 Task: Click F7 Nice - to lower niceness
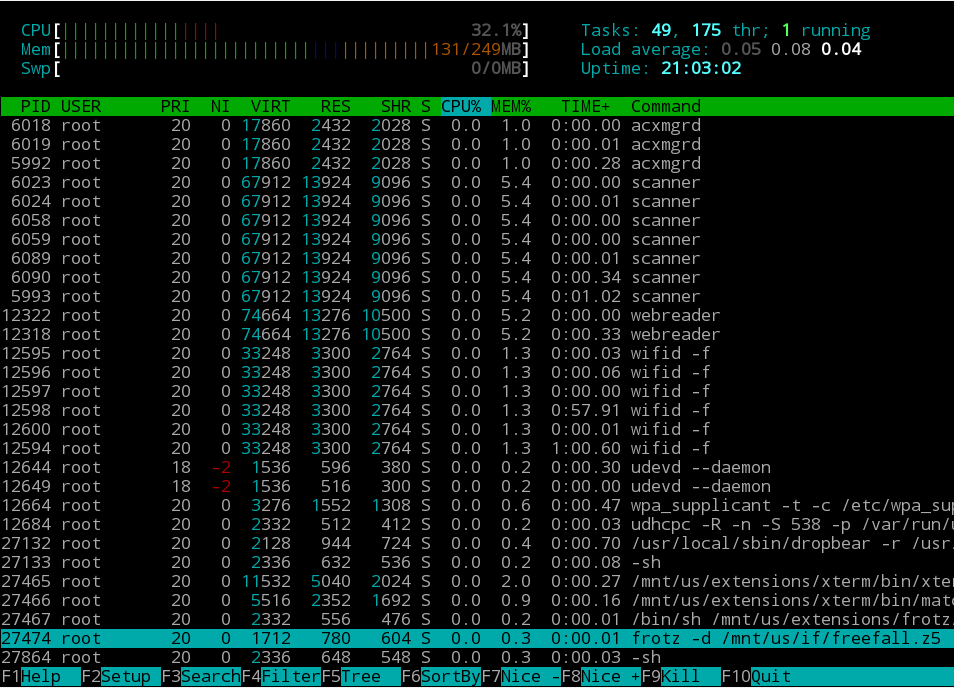(521, 676)
